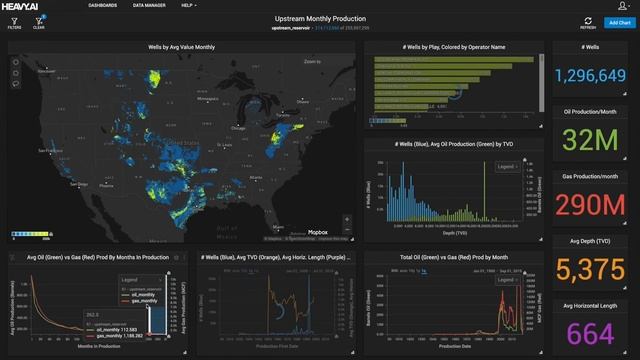The width and height of the screenshot is (640, 360).
Task: Click resize handle of Avg Oil Production by TVD chart
Action: (541, 239)
